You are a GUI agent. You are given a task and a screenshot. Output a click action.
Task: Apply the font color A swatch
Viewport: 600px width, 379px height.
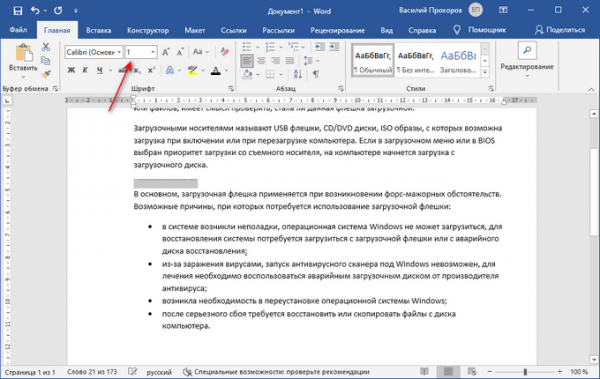[x=215, y=70]
